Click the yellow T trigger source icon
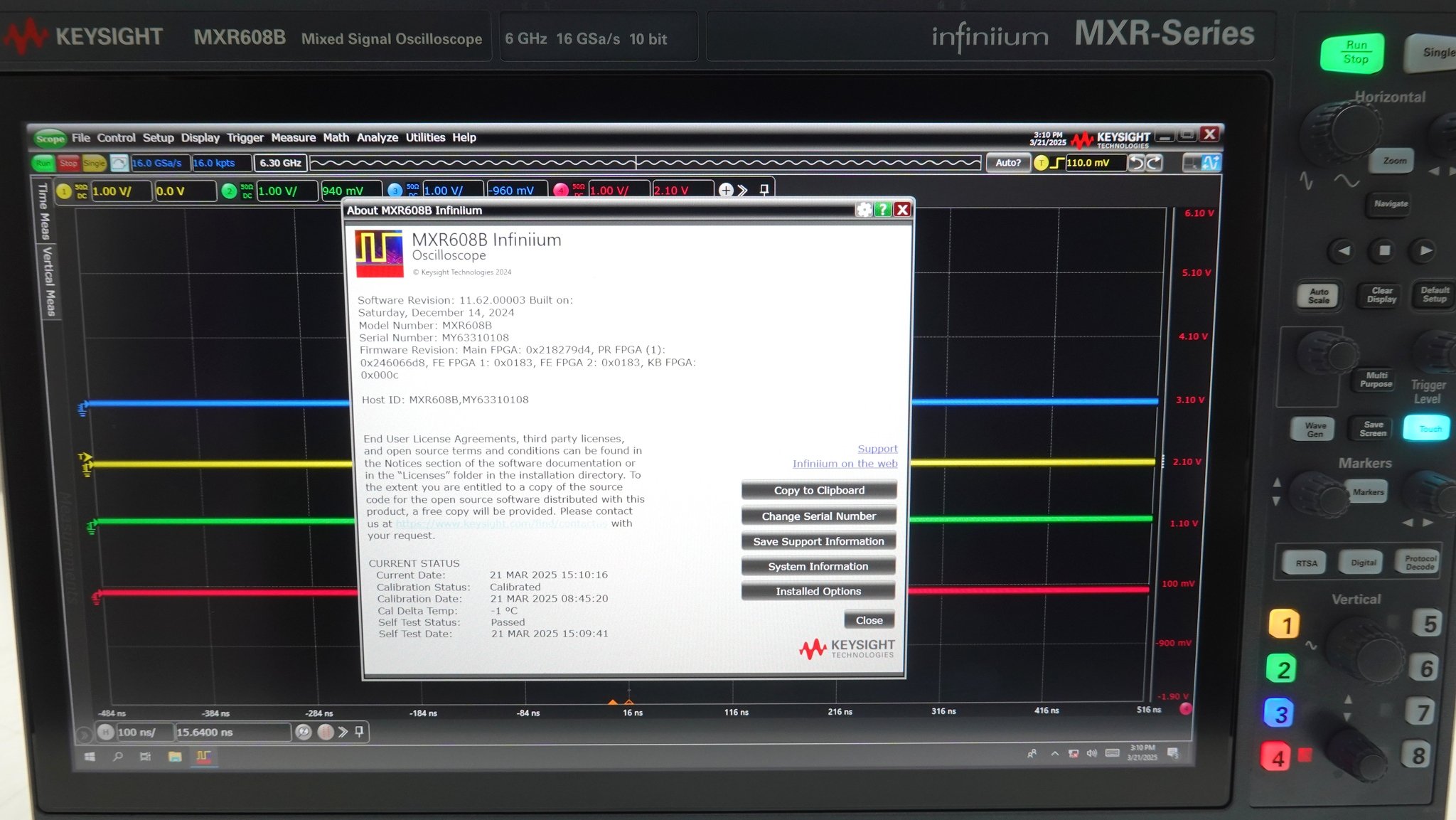Screen dimensions: 1456x820 click(1041, 164)
